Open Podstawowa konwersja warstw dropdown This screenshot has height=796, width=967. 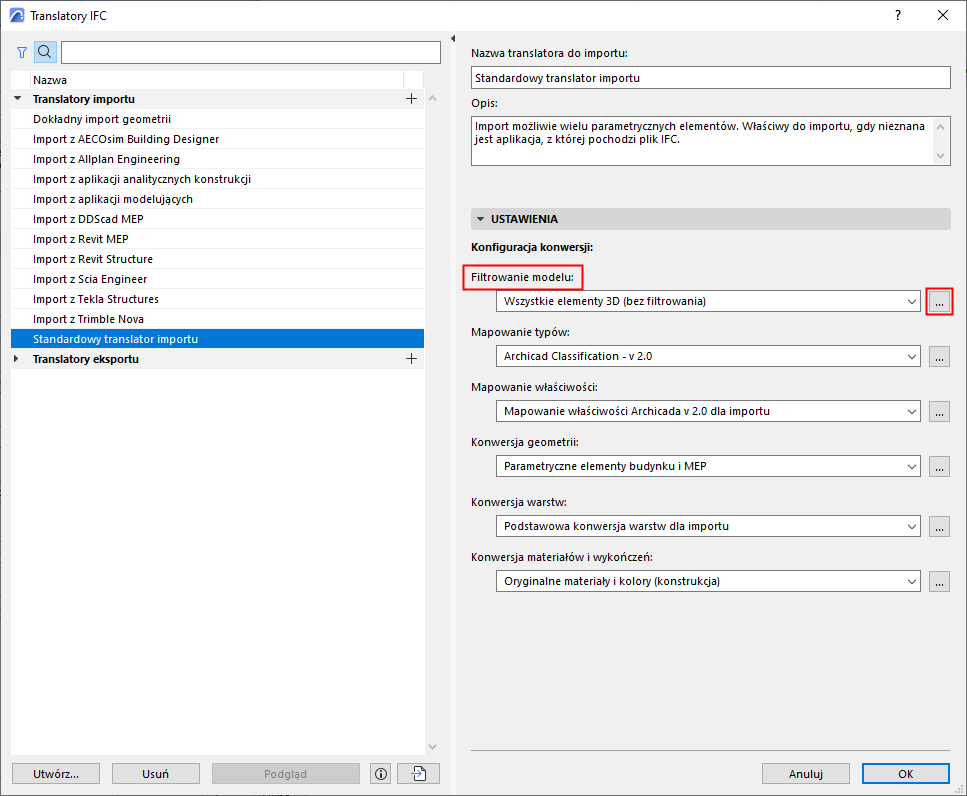[x=708, y=526]
